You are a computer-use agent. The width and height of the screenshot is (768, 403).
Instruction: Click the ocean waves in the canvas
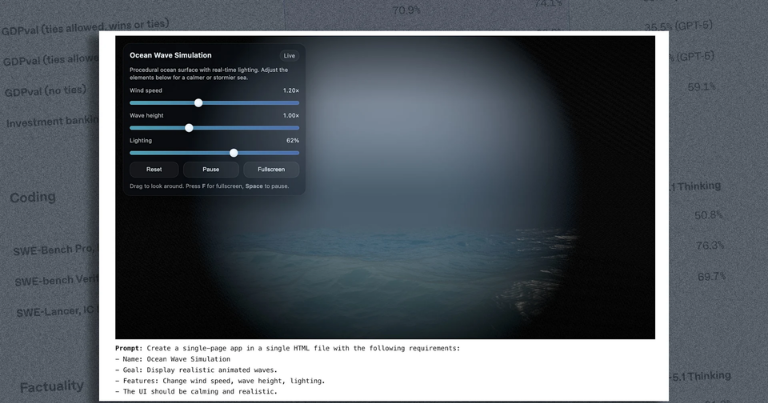click(x=400, y=280)
